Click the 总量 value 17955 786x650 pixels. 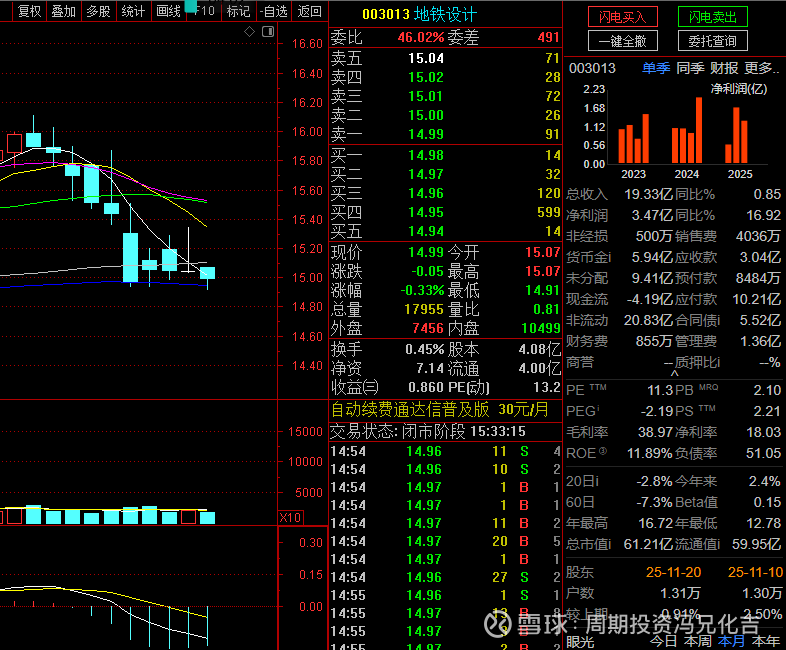click(424, 309)
